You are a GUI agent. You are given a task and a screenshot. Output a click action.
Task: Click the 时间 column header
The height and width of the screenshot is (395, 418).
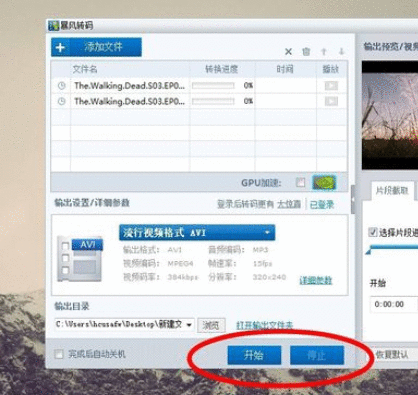pos(285,69)
